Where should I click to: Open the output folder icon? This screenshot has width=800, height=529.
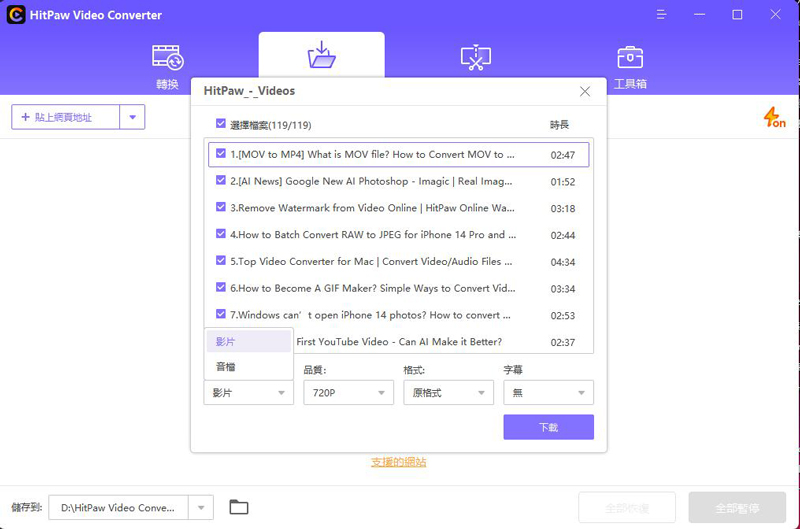[239, 507]
